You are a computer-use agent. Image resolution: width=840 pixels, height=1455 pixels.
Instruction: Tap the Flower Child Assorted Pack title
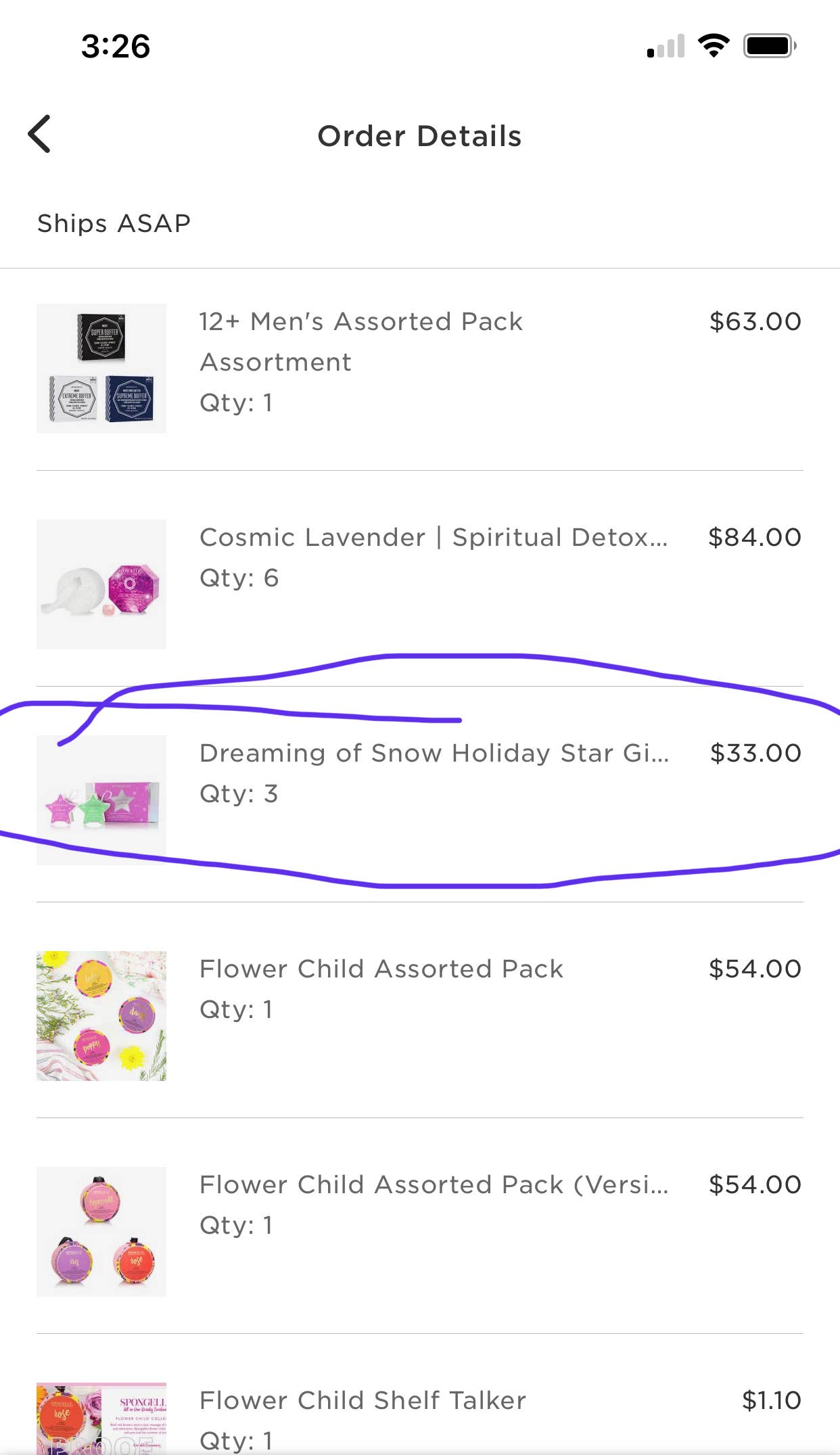[381, 969]
